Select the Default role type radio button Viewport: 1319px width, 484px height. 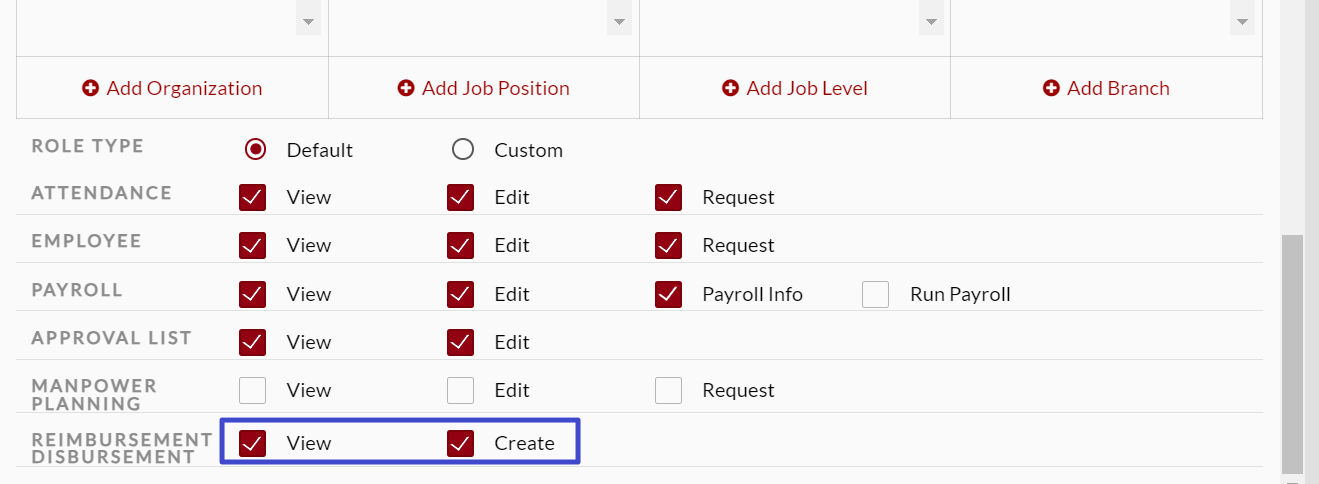[x=255, y=150]
